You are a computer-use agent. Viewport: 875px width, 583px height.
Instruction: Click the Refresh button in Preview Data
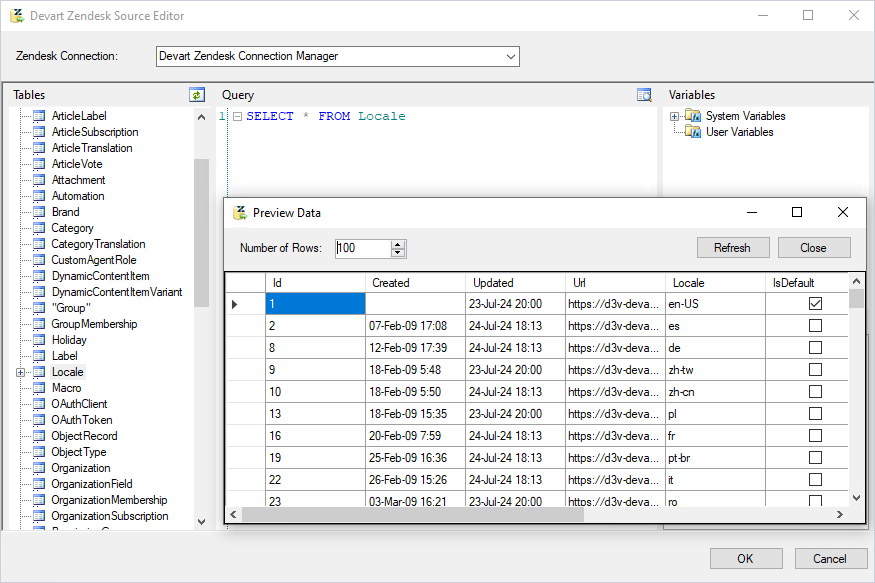pos(733,247)
